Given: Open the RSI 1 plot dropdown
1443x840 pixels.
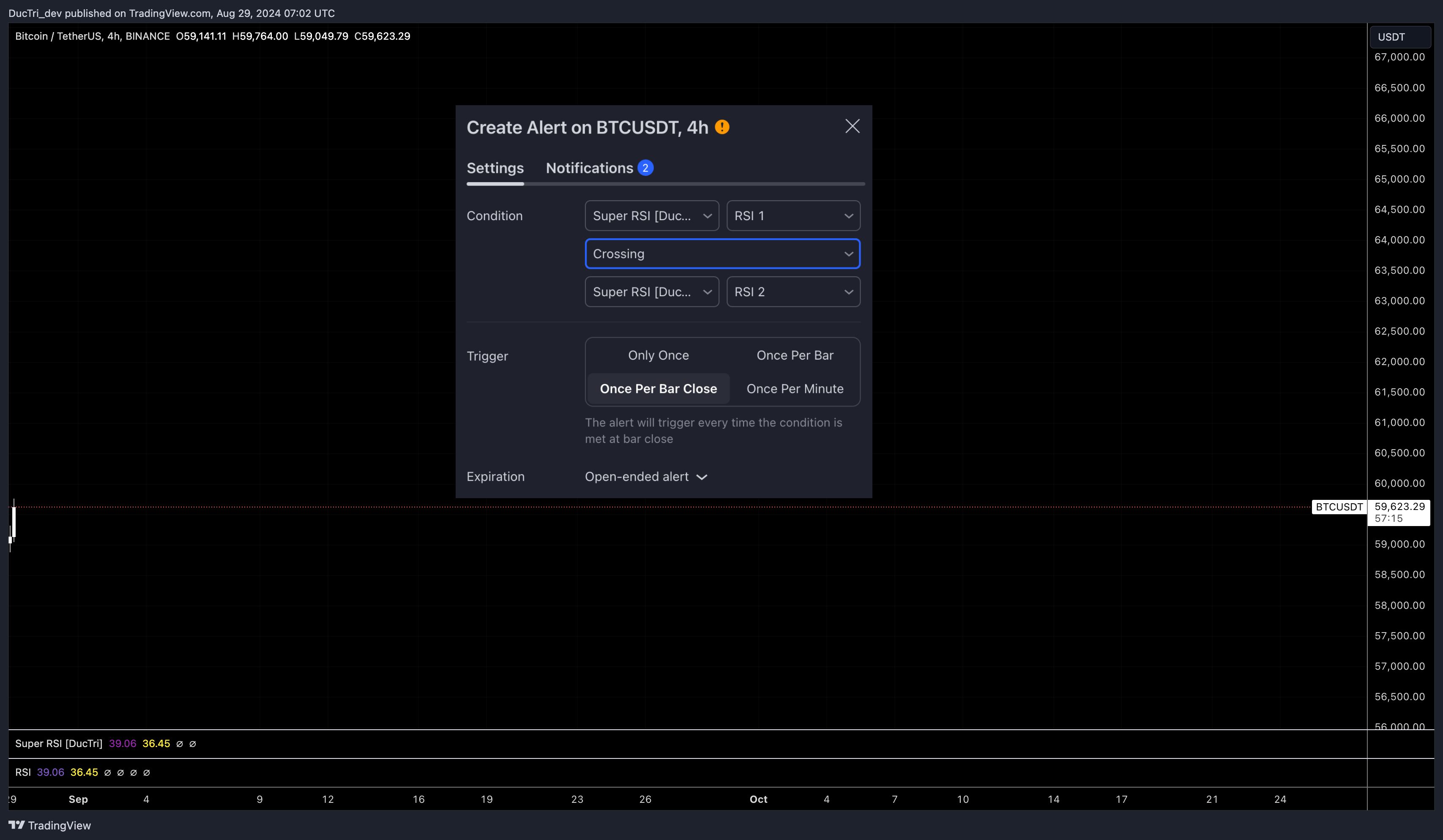Looking at the screenshot, I should [793, 216].
